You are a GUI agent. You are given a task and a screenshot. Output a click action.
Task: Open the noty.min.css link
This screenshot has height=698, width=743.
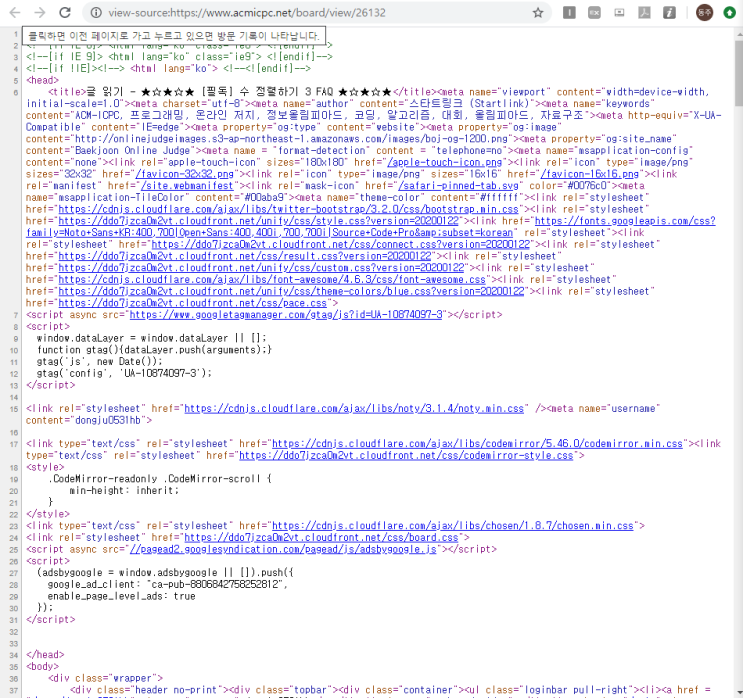[354, 408]
